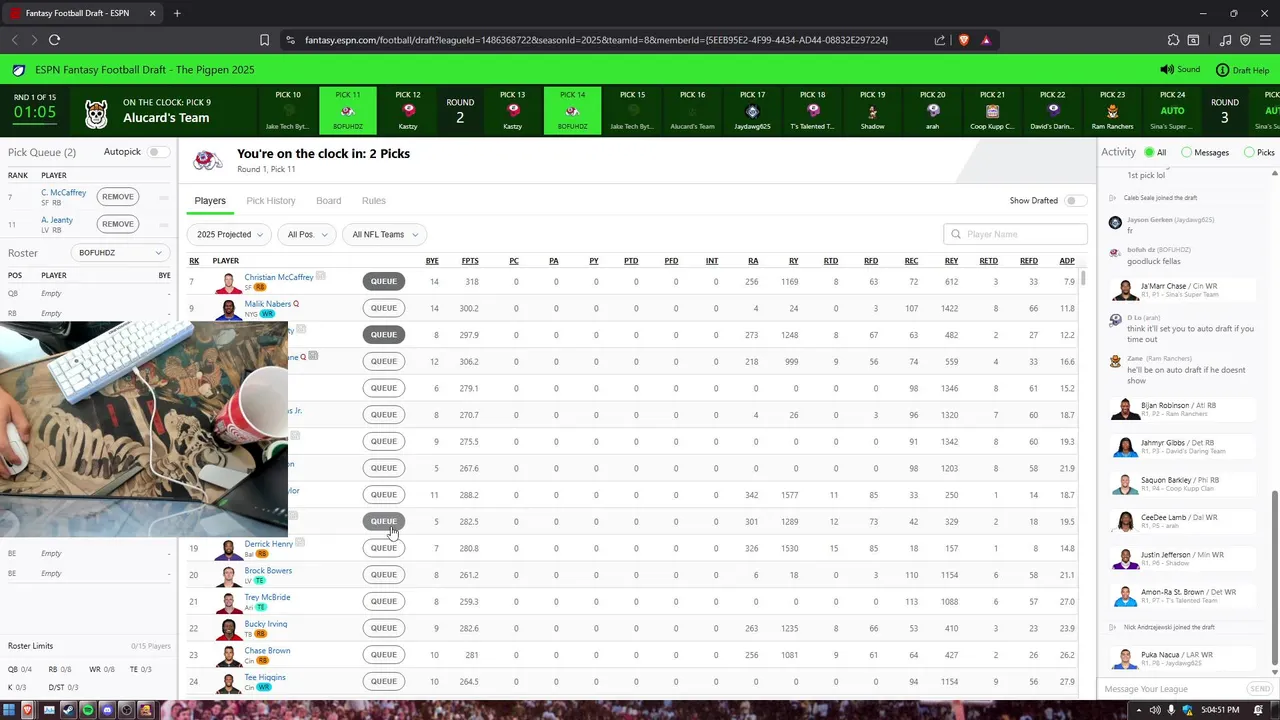This screenshot has width=1280, height=720.
Task: Click the search magnifier icon in Player Name box
Action: tap(956, 234)
